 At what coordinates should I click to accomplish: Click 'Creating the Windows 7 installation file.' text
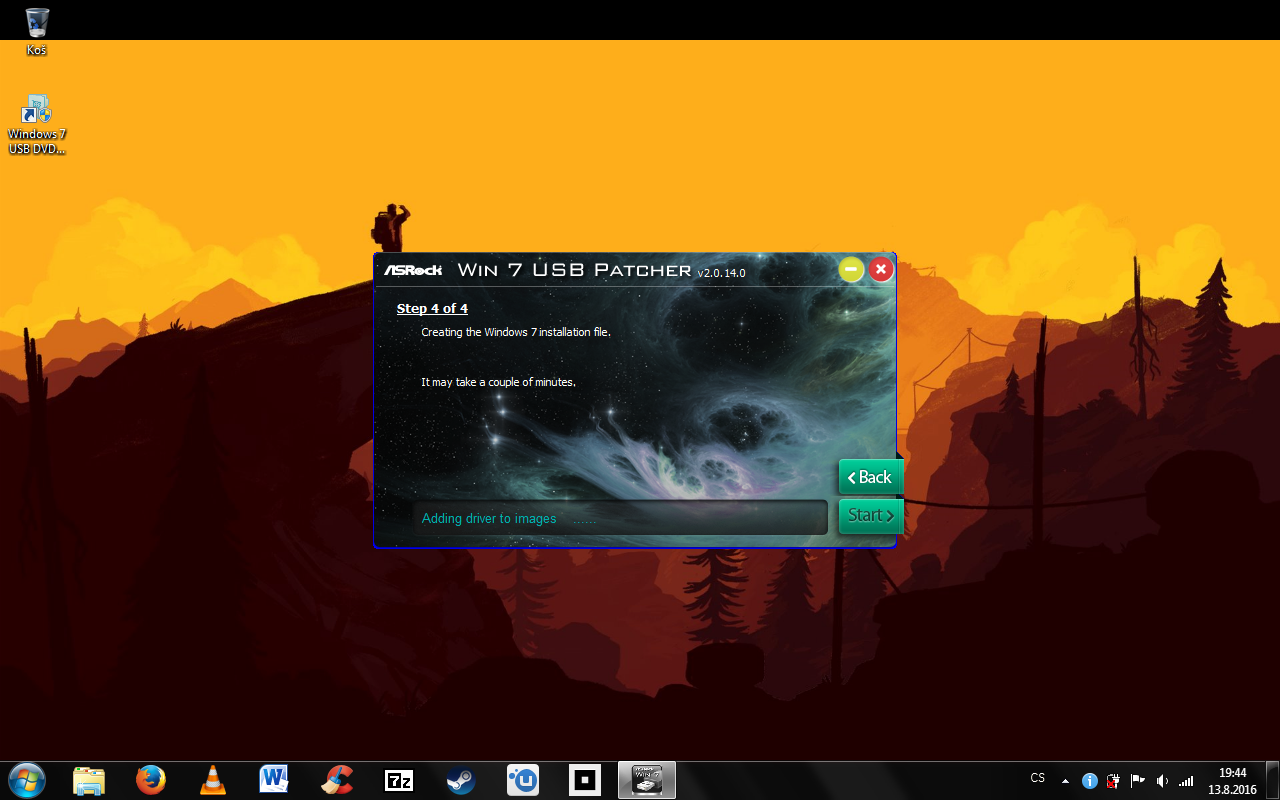click(x=516, y=332)
